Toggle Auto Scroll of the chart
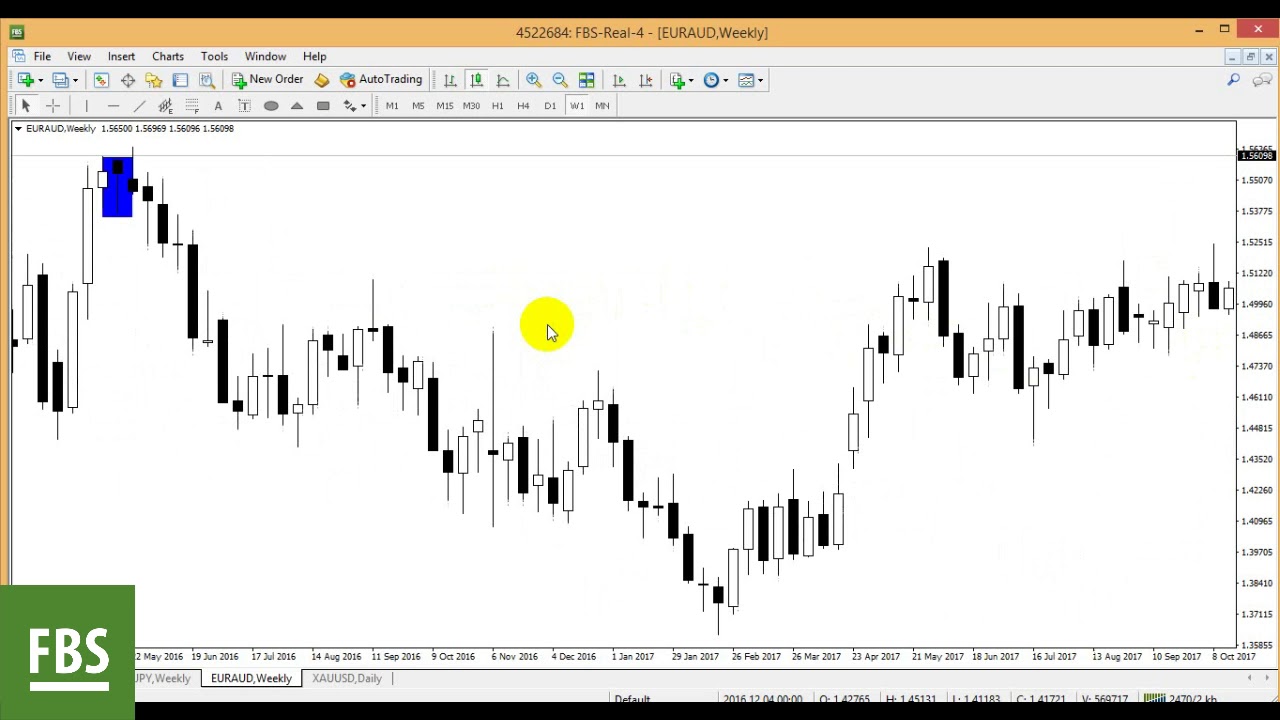1280x720 pixels. click(619, 80)
